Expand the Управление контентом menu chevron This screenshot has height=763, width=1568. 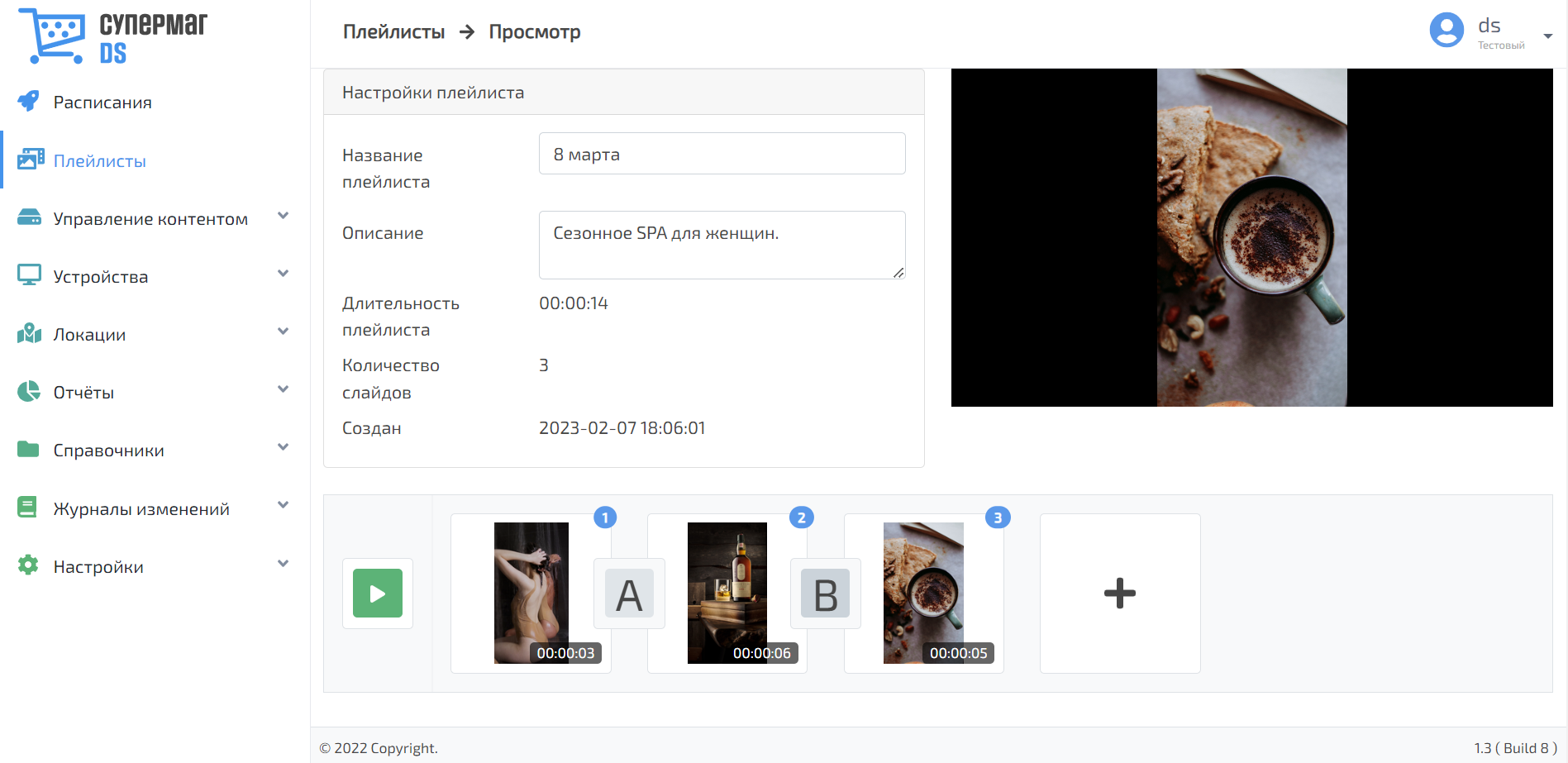click(x=283, y=217)
